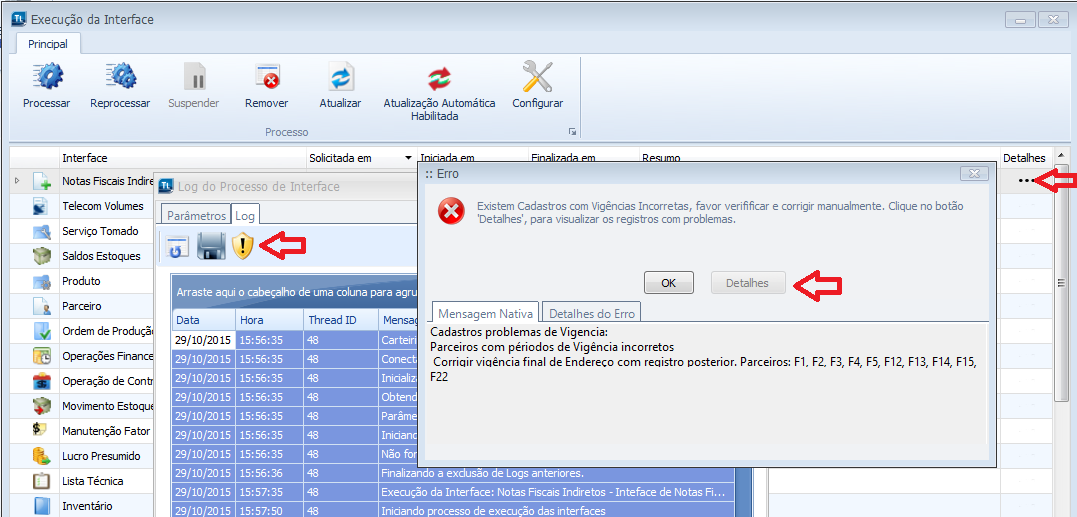Click the Operações Financeiras row icon
This screenshot has height=517, width=1077.
[x=42, y=356]
